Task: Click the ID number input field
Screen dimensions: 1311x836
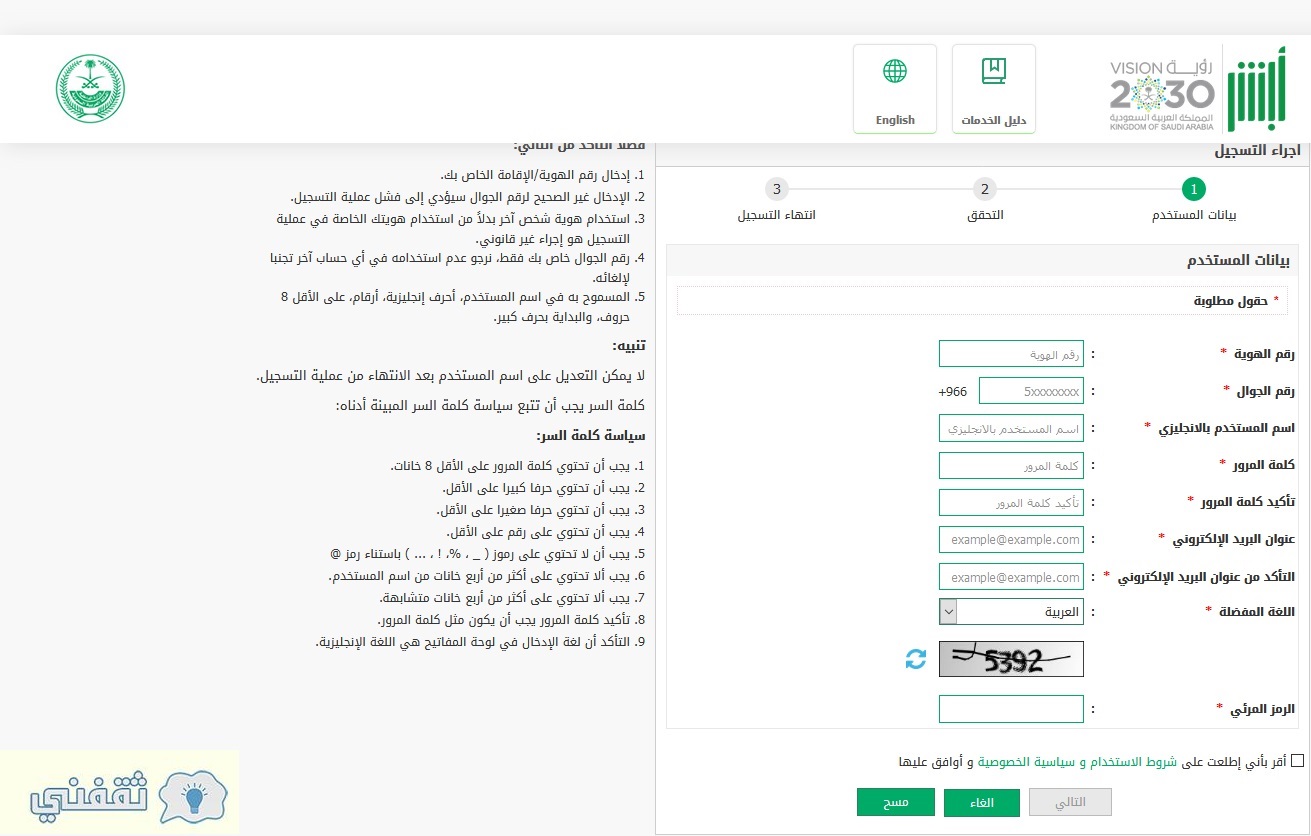Action: pos(1011,354)
